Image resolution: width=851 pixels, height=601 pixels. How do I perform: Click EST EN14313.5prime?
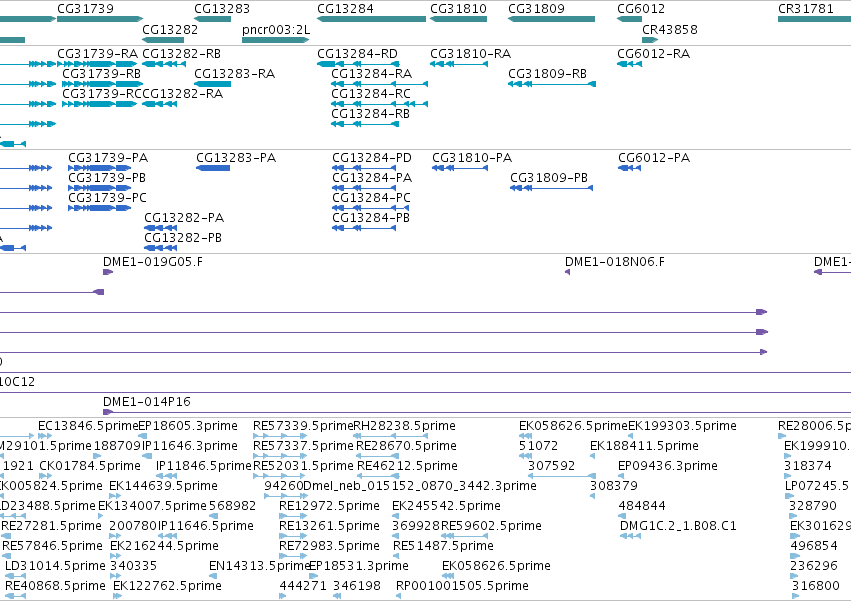pyautogui.click(x=259, y=567)
